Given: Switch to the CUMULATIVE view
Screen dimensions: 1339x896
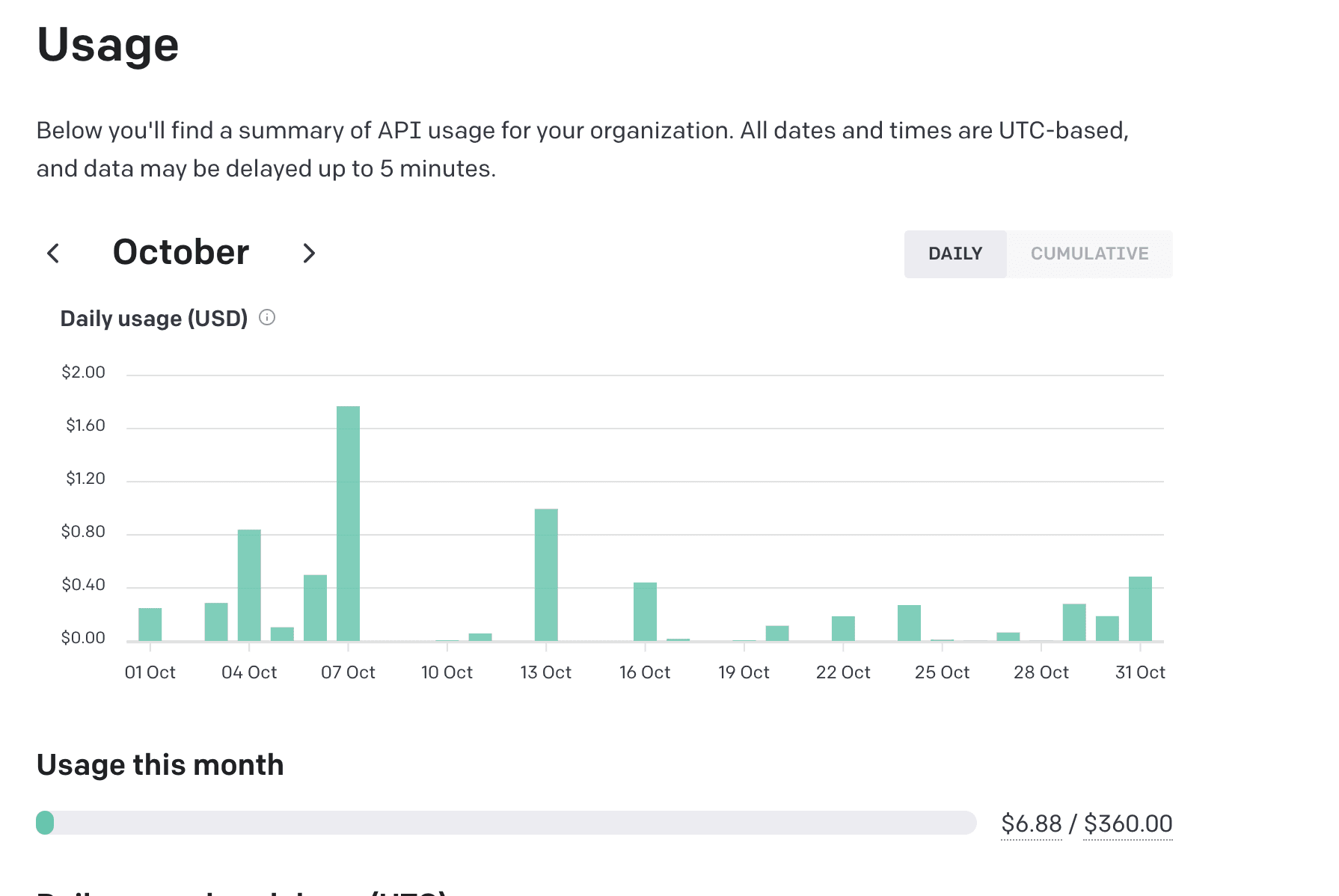Looking at the screenshot, I should coord(1089,254).
